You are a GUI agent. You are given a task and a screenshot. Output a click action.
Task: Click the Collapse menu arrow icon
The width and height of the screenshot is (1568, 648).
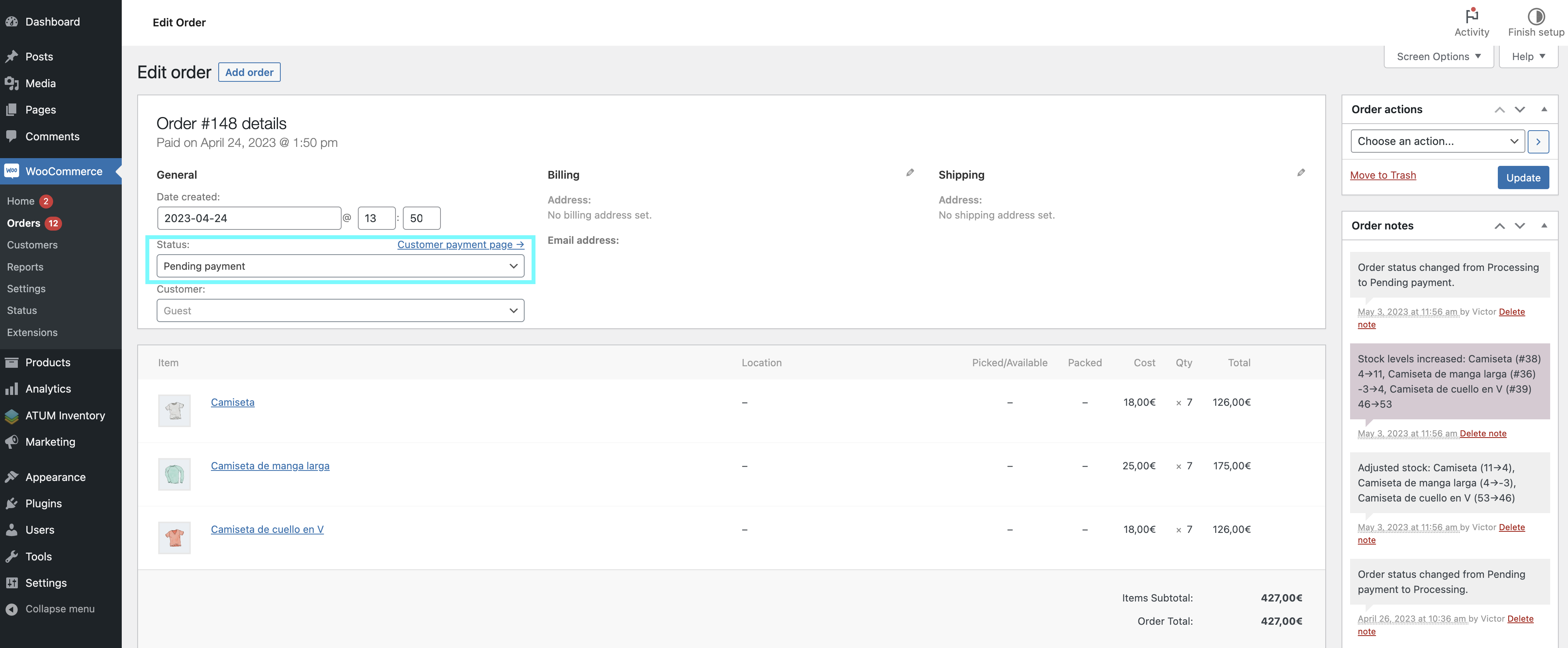coord(12,609)
